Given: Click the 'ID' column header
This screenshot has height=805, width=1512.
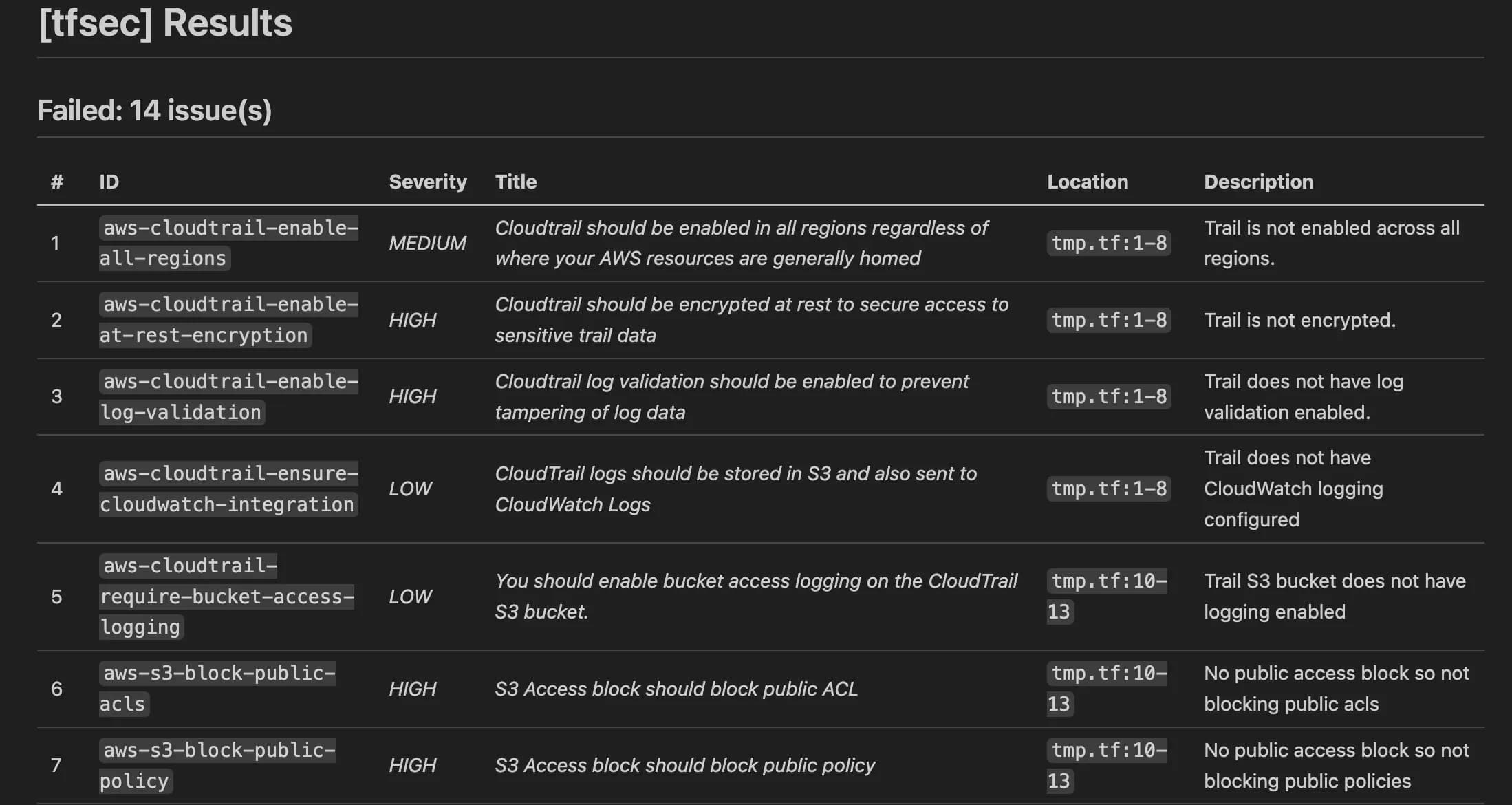Looking at the screenshot, I should [109, 182].
